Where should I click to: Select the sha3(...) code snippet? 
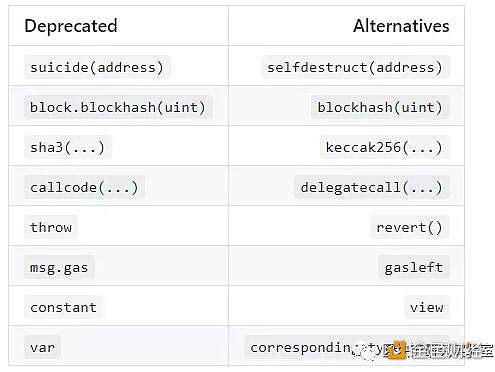[67, 147]
